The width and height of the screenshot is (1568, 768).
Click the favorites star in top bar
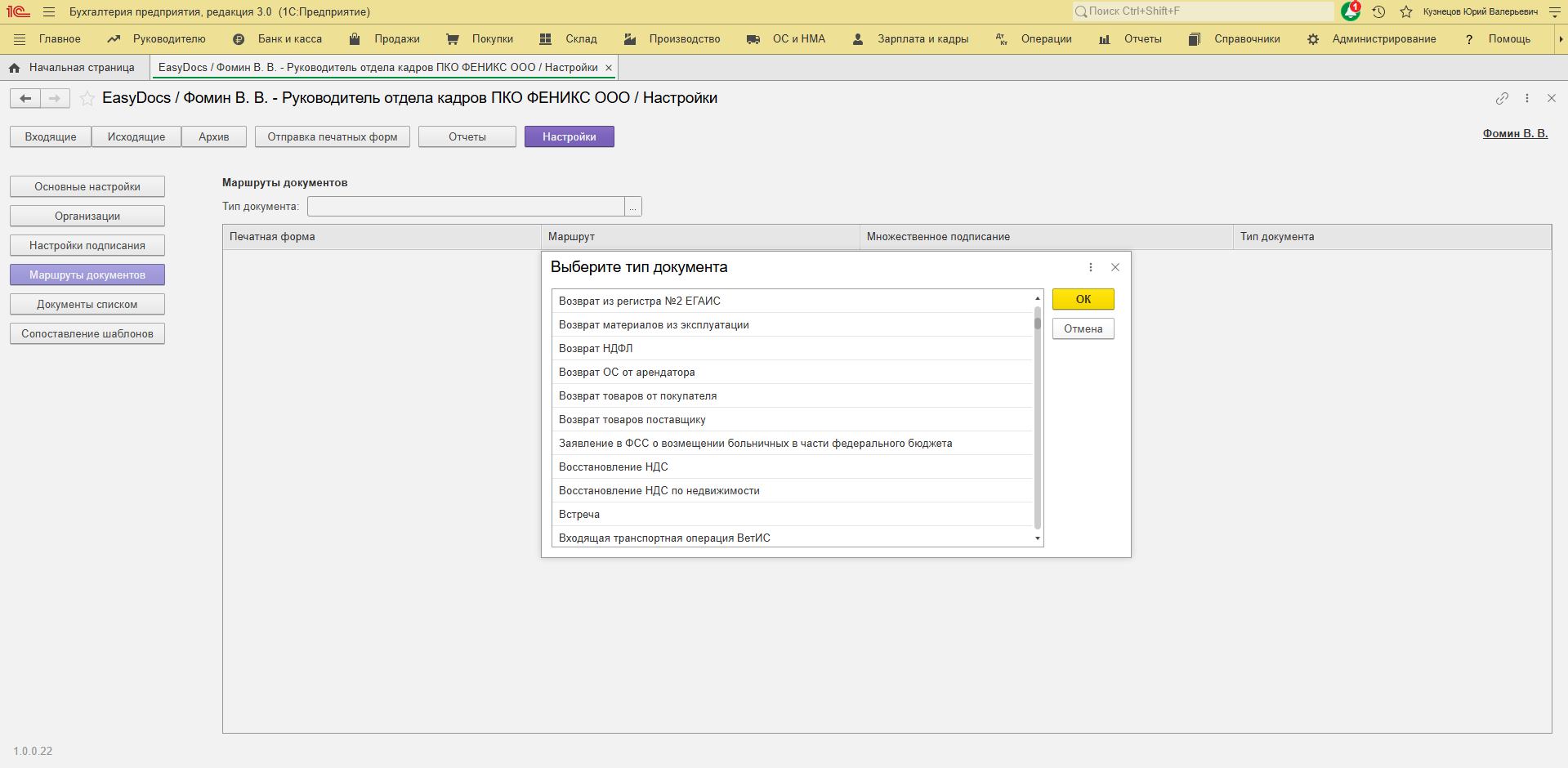click(x=1406, y=11)
